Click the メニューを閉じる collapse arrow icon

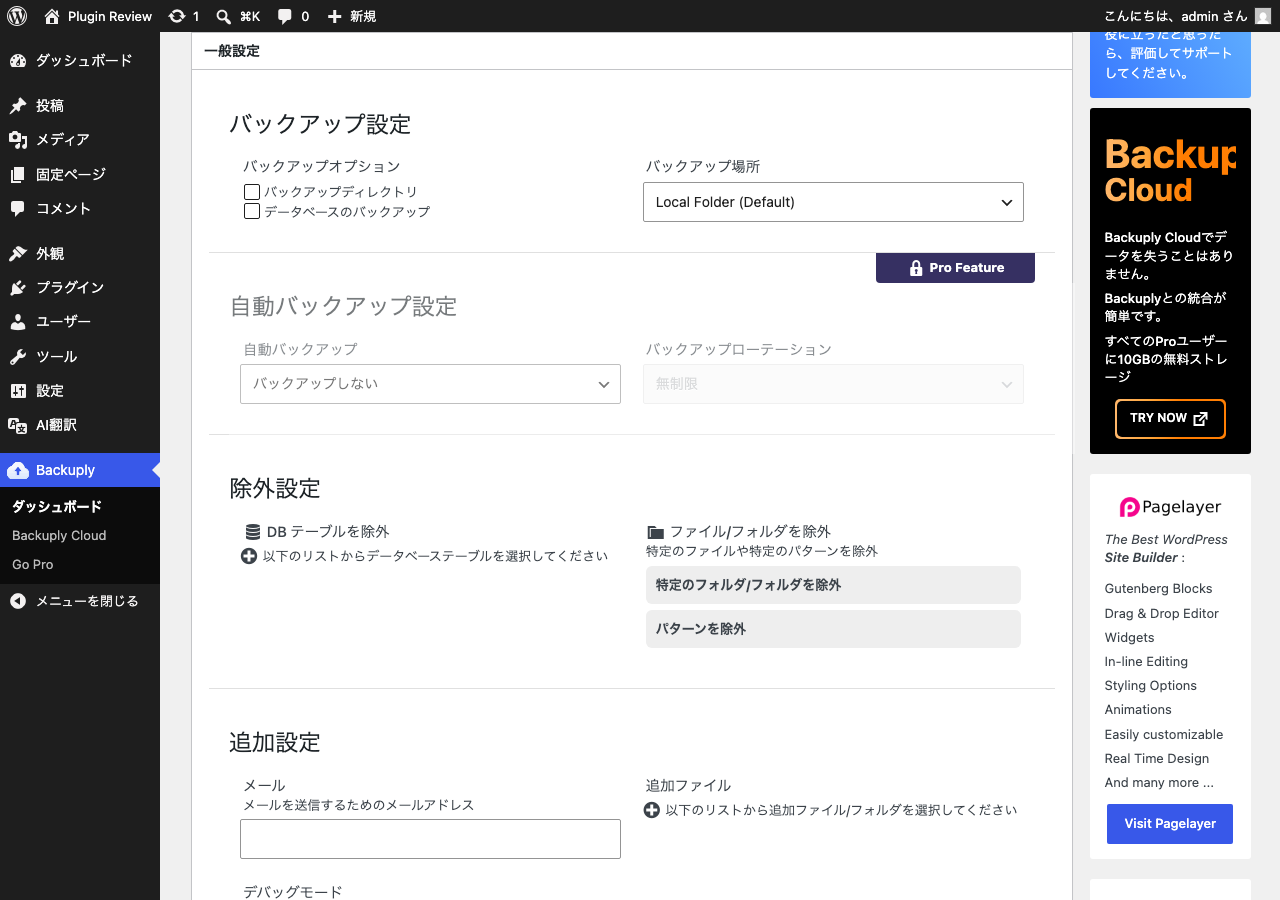(17, 601)
